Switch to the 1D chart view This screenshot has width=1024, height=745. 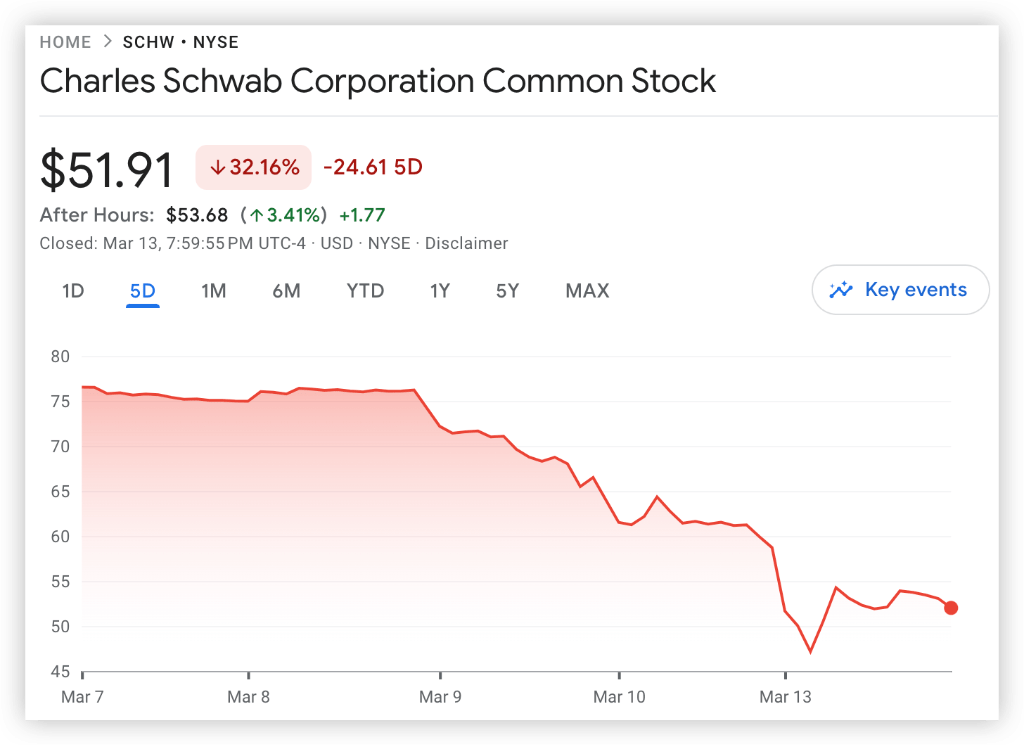pyautogui.click(x=71, y=290)
